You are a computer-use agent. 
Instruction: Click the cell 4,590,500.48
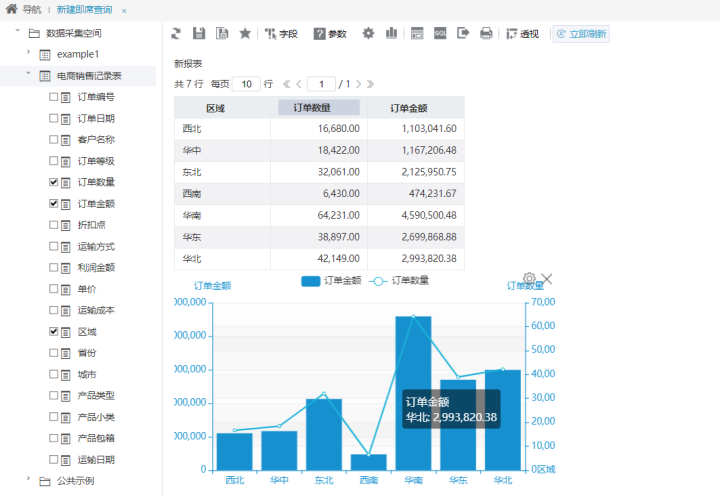pos(416,215)
